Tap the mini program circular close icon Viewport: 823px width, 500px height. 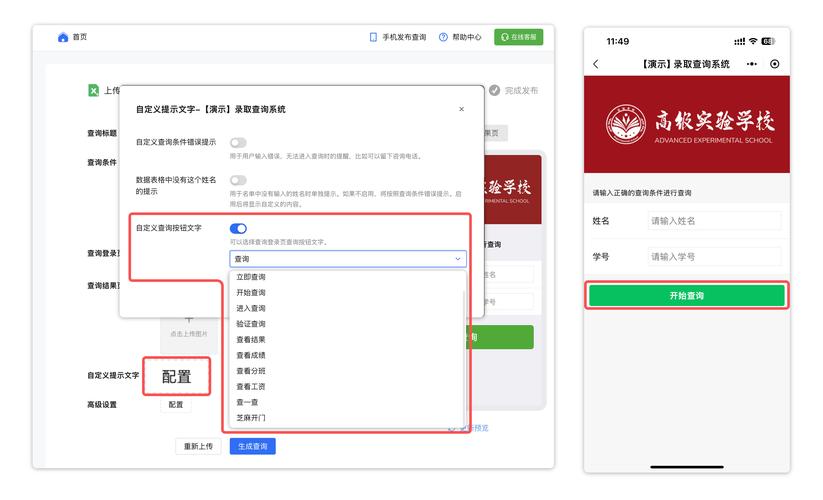tap(774, 64)
